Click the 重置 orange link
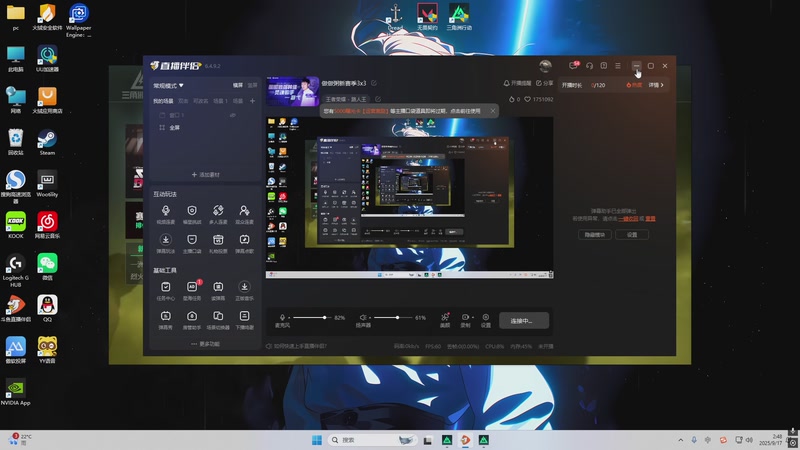The width and height of the screenshot is (800, 450). (x=651, y=218)
